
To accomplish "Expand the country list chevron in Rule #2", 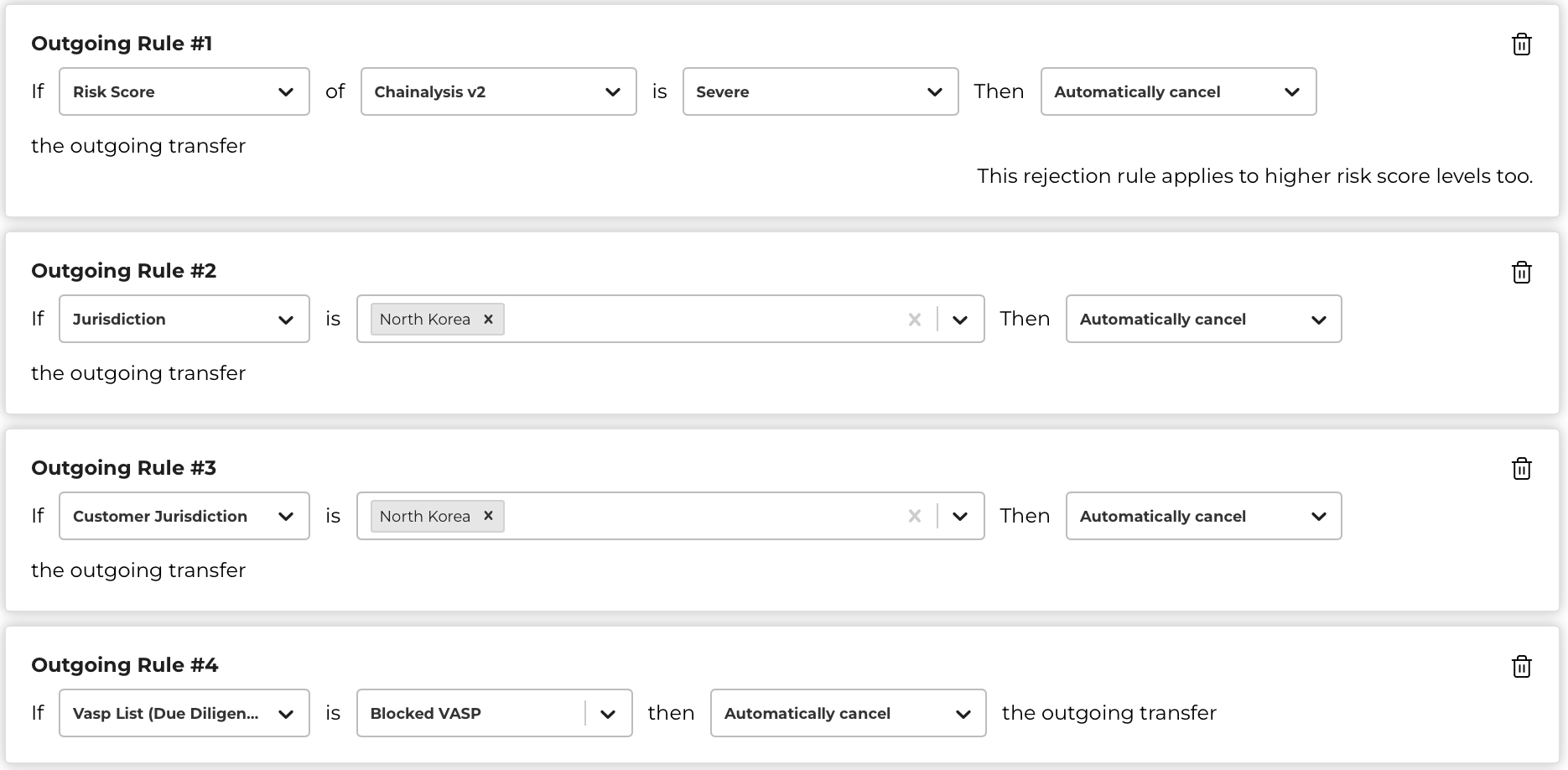I will coord(960,320).
